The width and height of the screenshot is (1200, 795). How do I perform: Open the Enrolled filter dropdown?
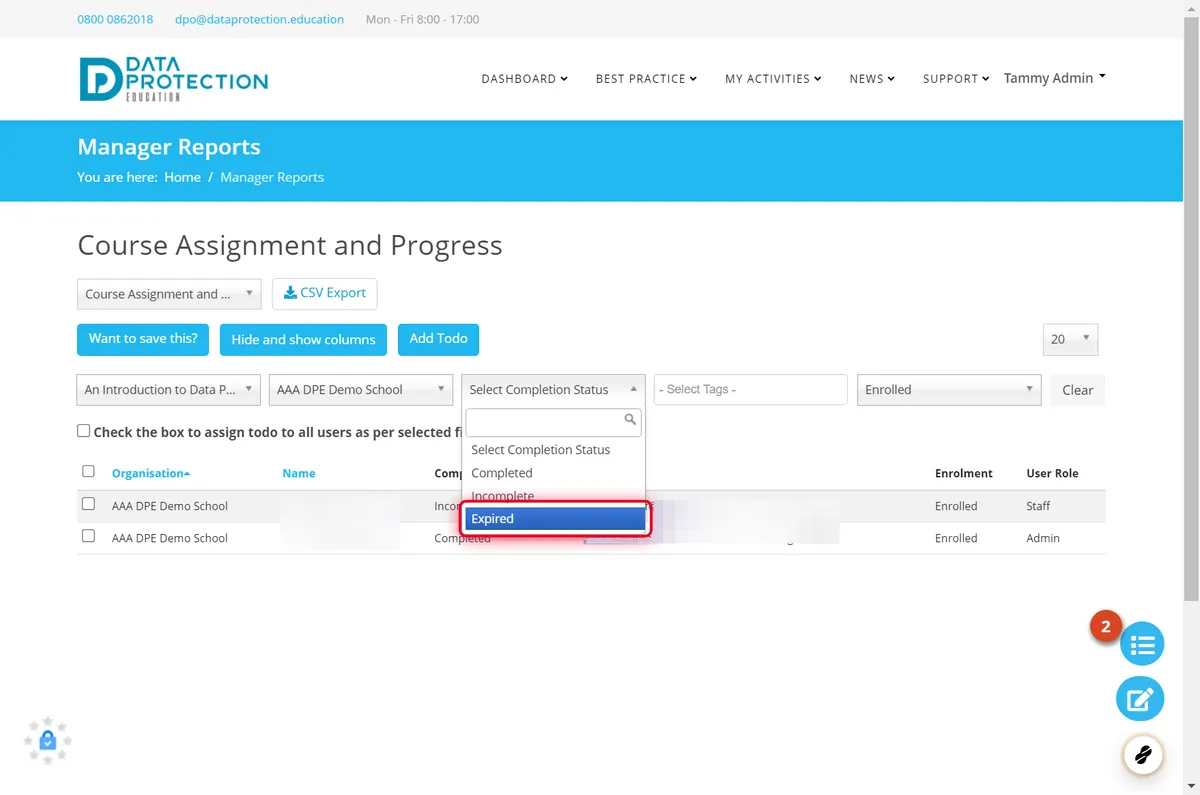(x=949, y=390)
